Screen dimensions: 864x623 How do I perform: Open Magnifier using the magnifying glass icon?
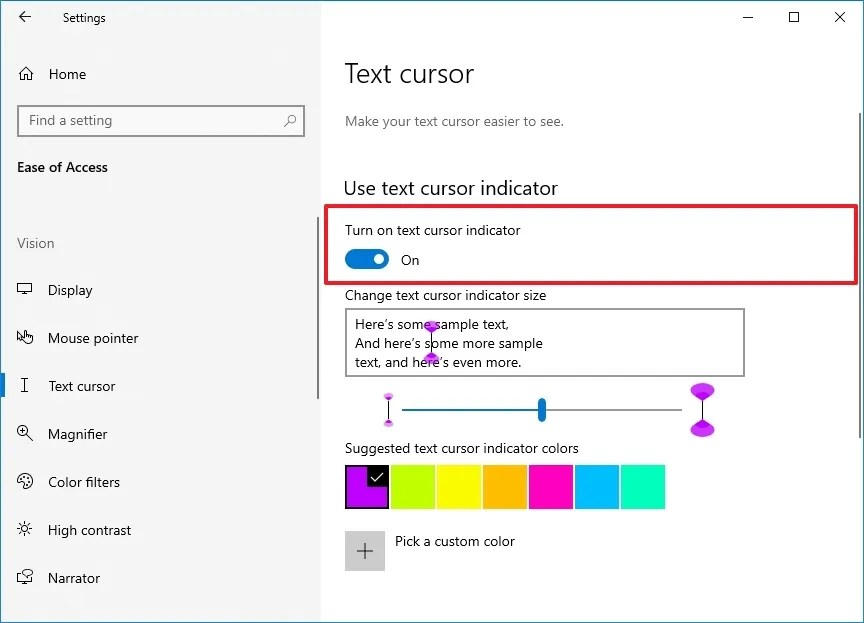[24, 434]
